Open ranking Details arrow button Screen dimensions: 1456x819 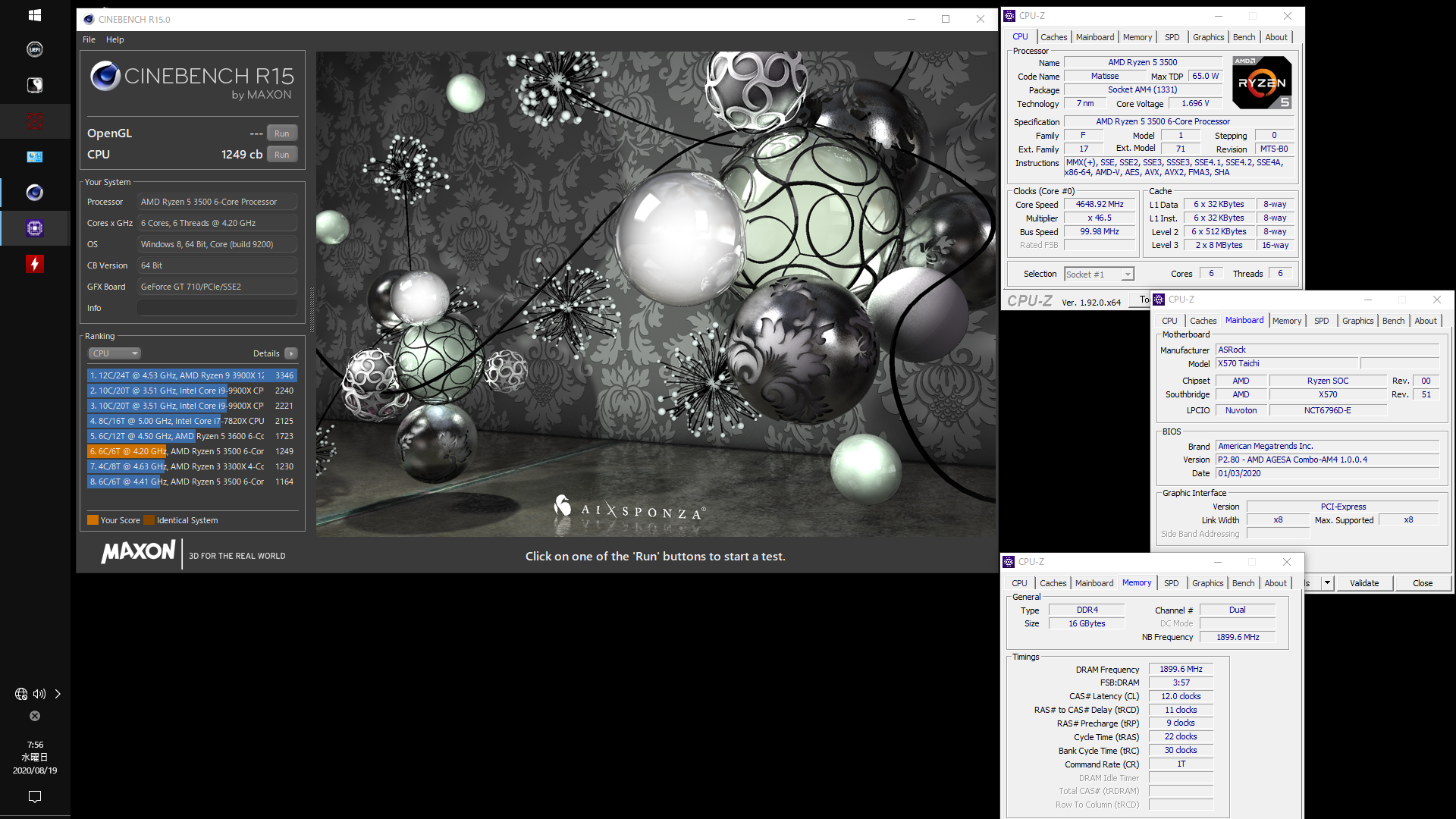(x=291, y=353)
